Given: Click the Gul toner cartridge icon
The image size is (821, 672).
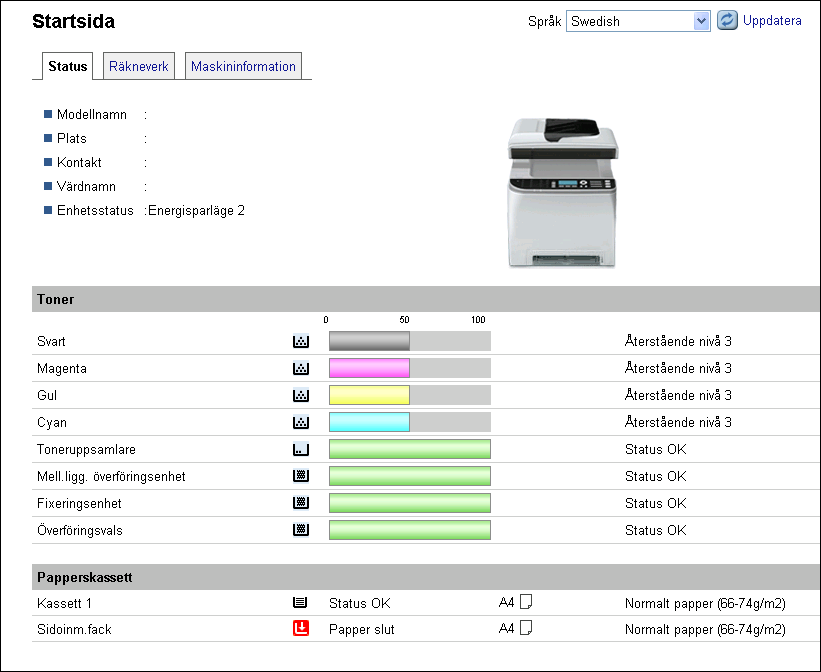Looking at the screenshot, I should pos(301,395).
